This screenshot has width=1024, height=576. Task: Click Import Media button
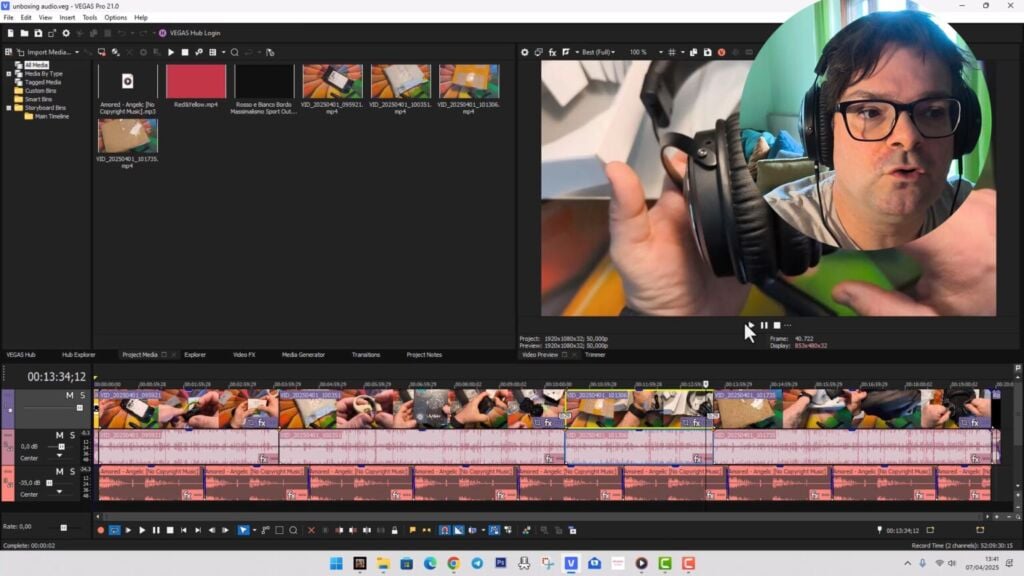coord(44,52)
